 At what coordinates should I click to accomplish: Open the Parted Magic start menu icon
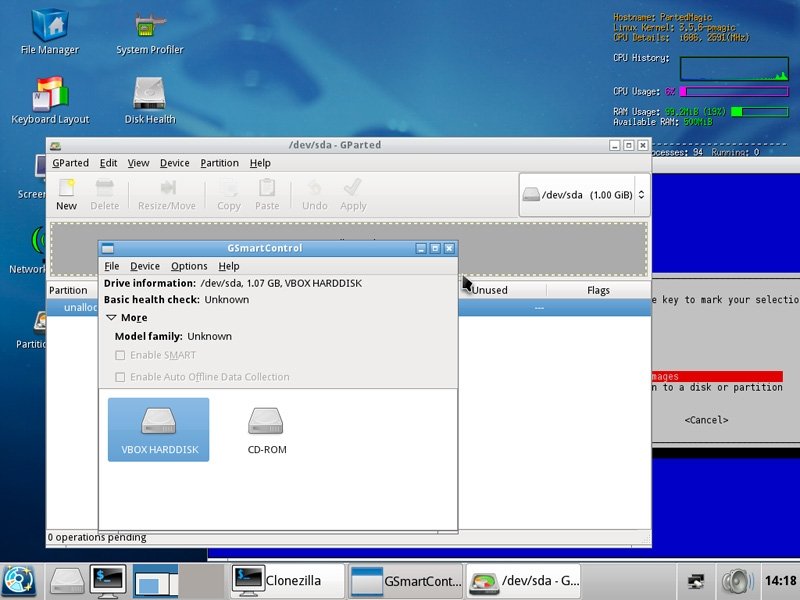(19, 581)
